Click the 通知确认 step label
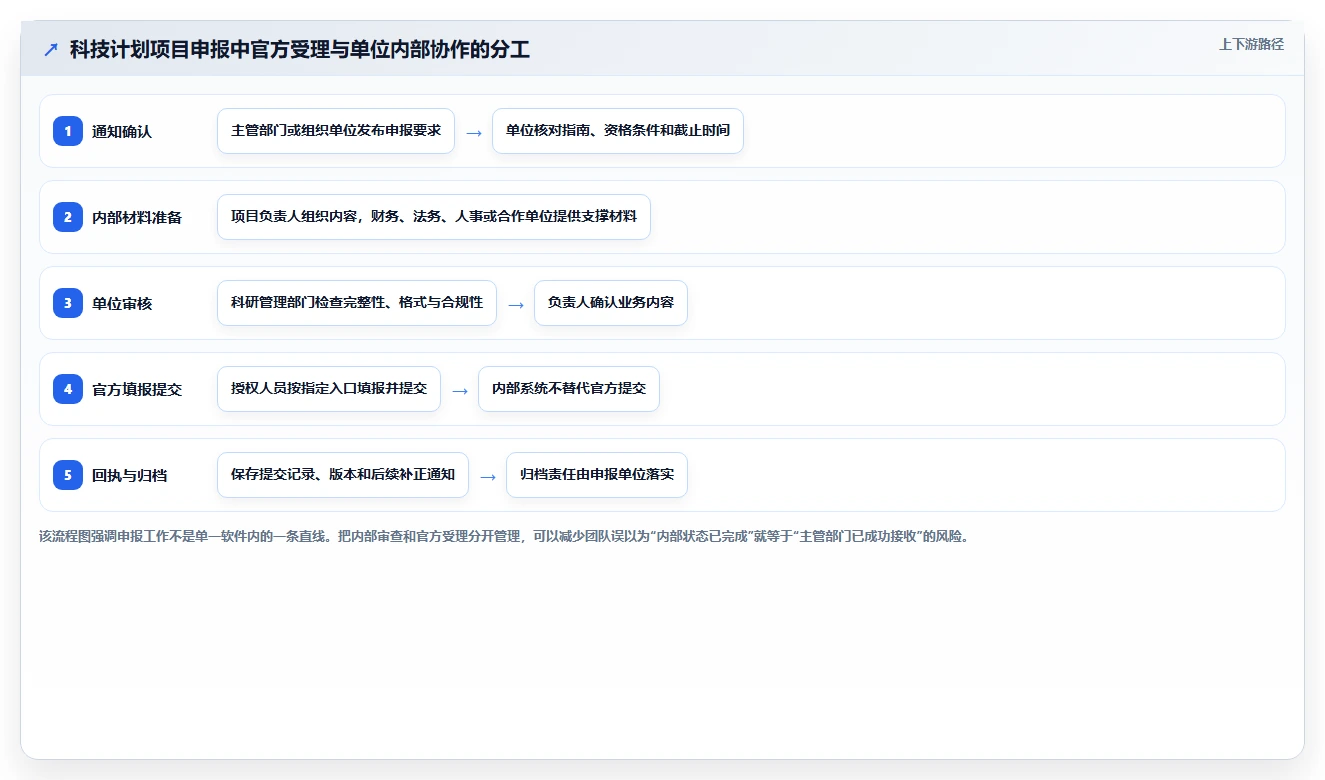Image resolution: width=1325 pixels, height=780 pixels. coord(122,131)
